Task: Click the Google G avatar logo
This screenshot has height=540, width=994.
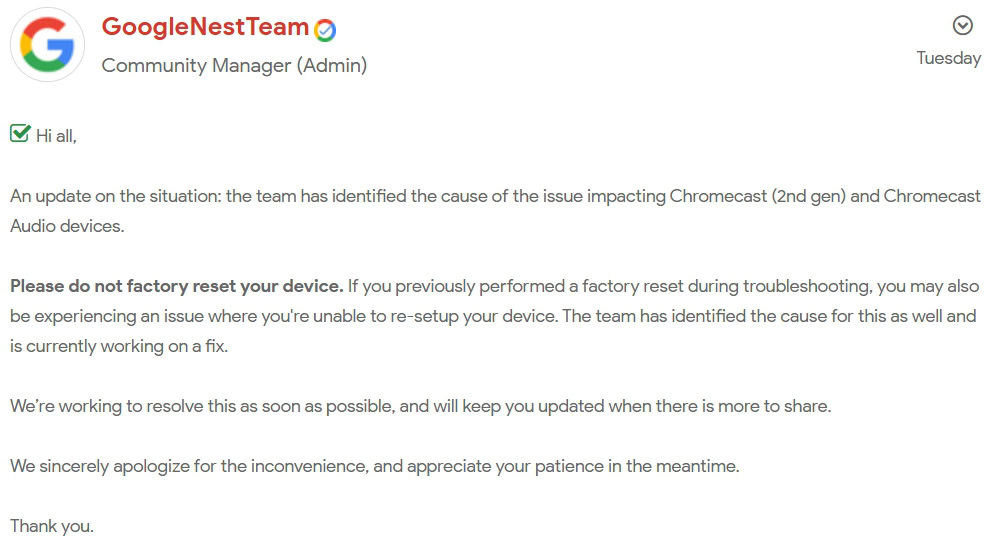Action: click(x=47, y=44)
